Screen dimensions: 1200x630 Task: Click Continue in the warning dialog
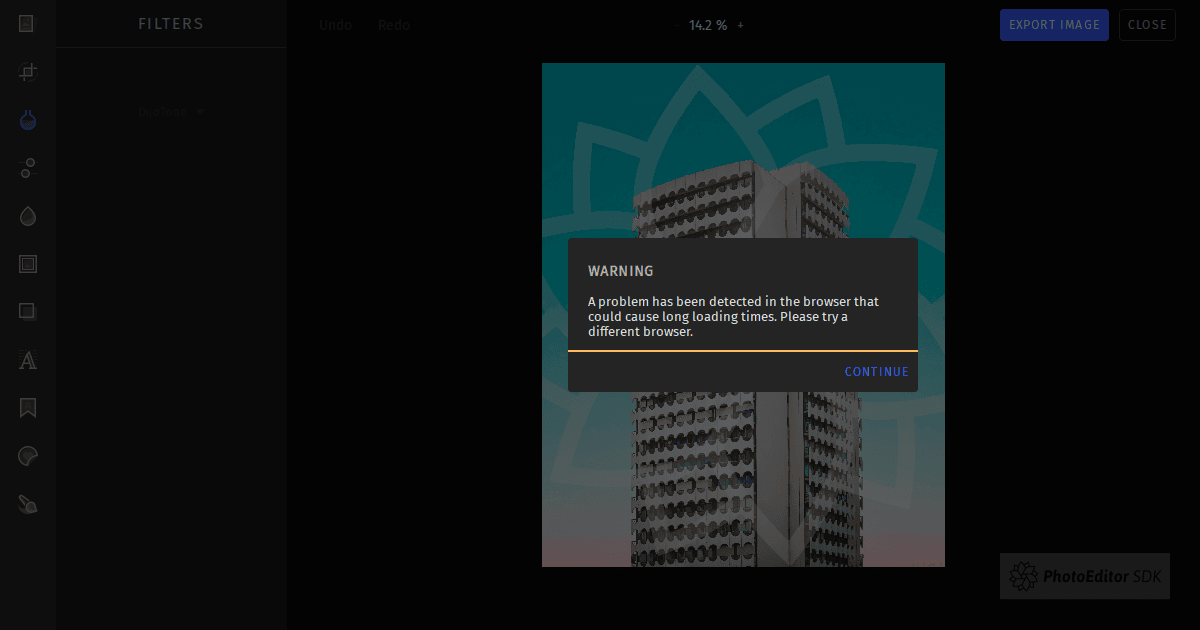tap(876, 372)
